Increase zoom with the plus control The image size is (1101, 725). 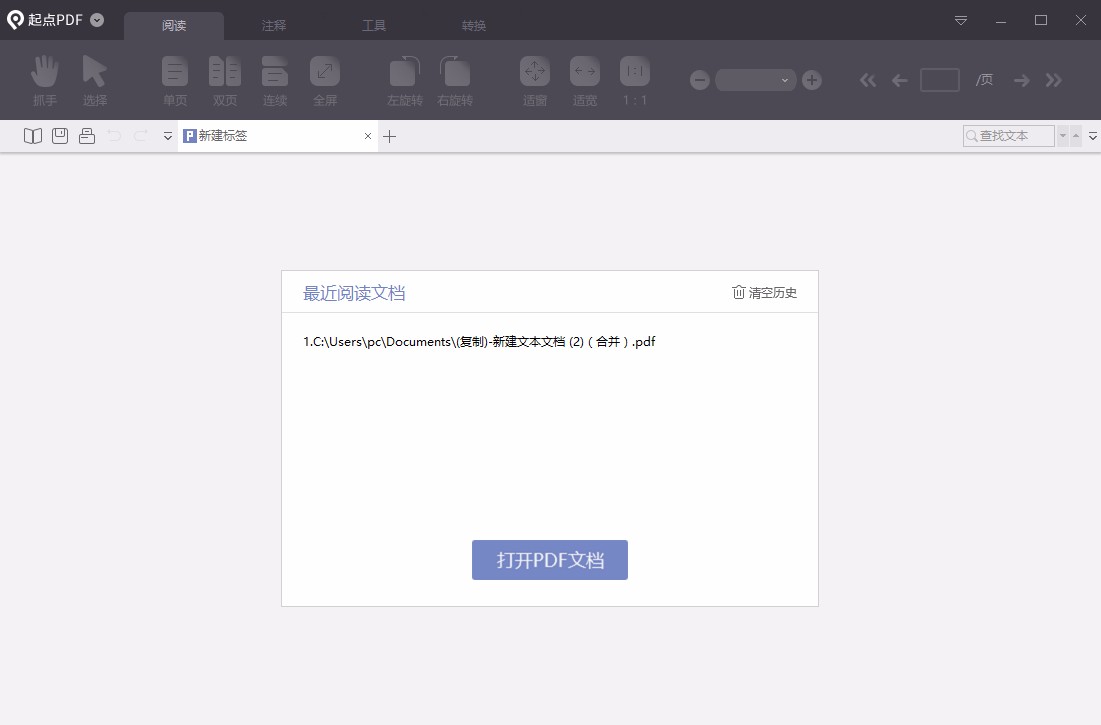[x=812, y=80]
